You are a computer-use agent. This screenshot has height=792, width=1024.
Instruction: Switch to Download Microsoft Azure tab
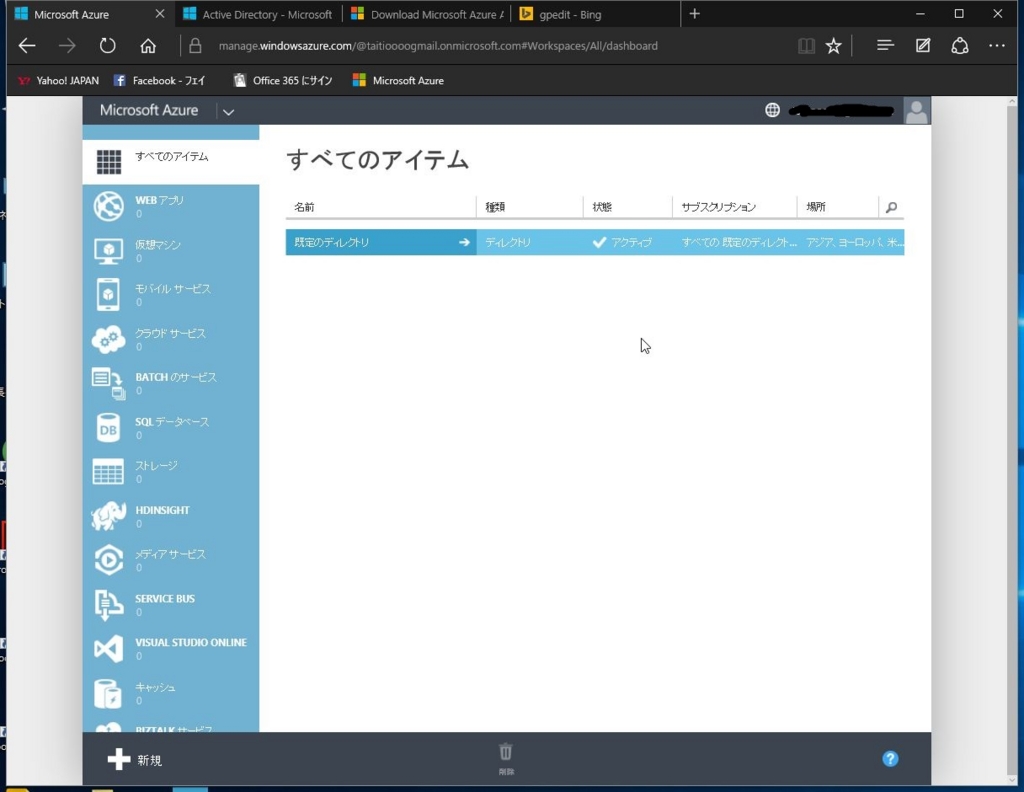pyautogui.click(x=428, y=14)
